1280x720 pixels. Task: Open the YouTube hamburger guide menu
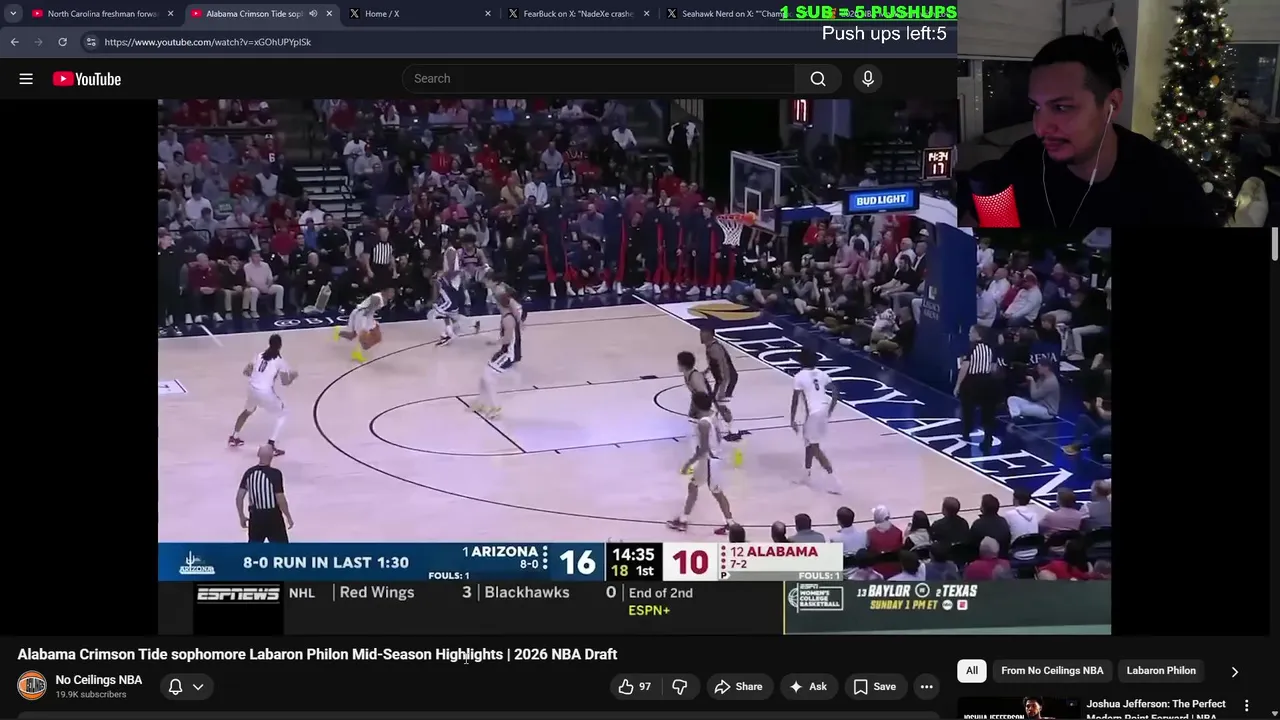[x=26, y=79]
